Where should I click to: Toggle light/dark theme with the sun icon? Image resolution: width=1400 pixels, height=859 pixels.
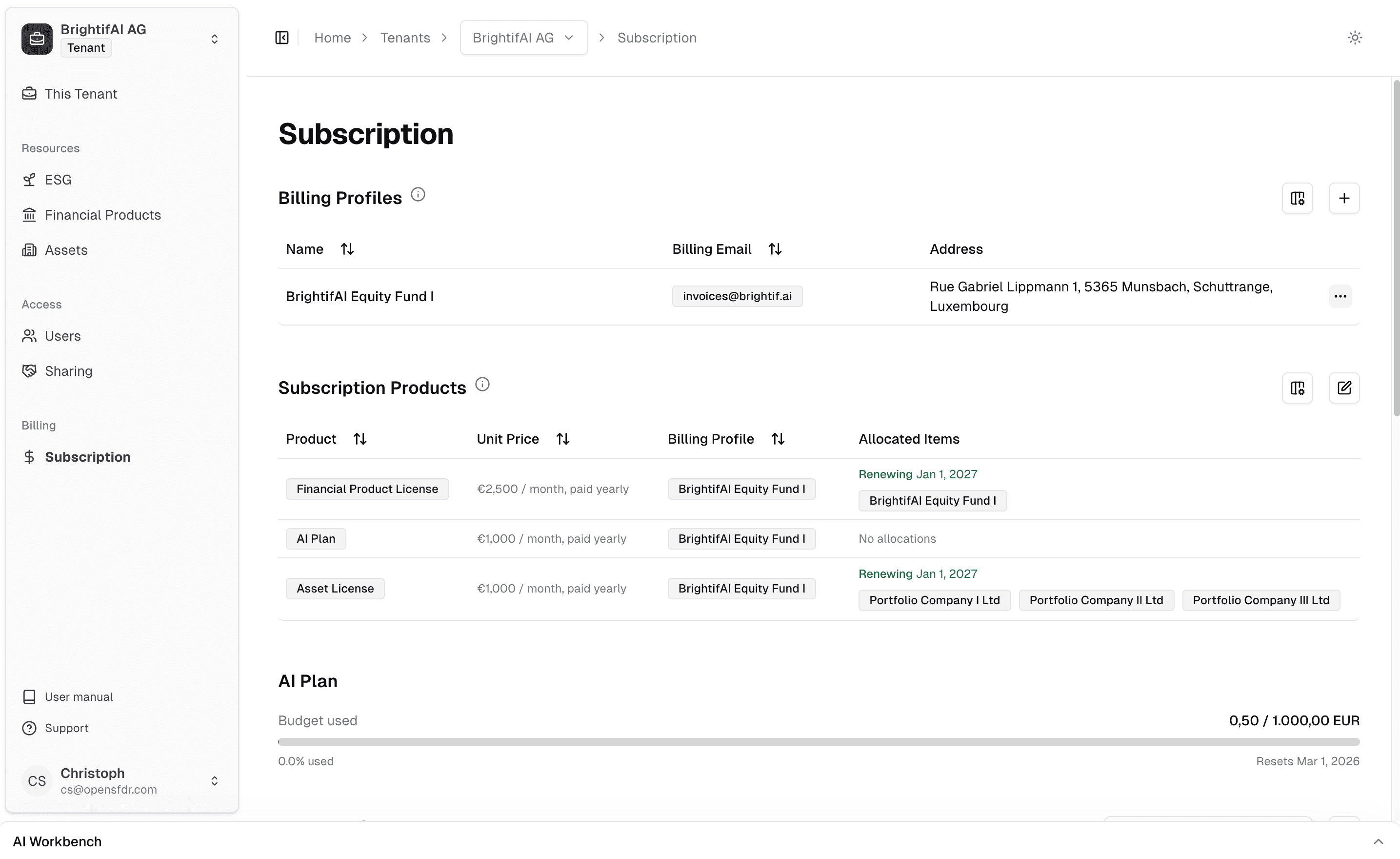(x=1355, y=38)
